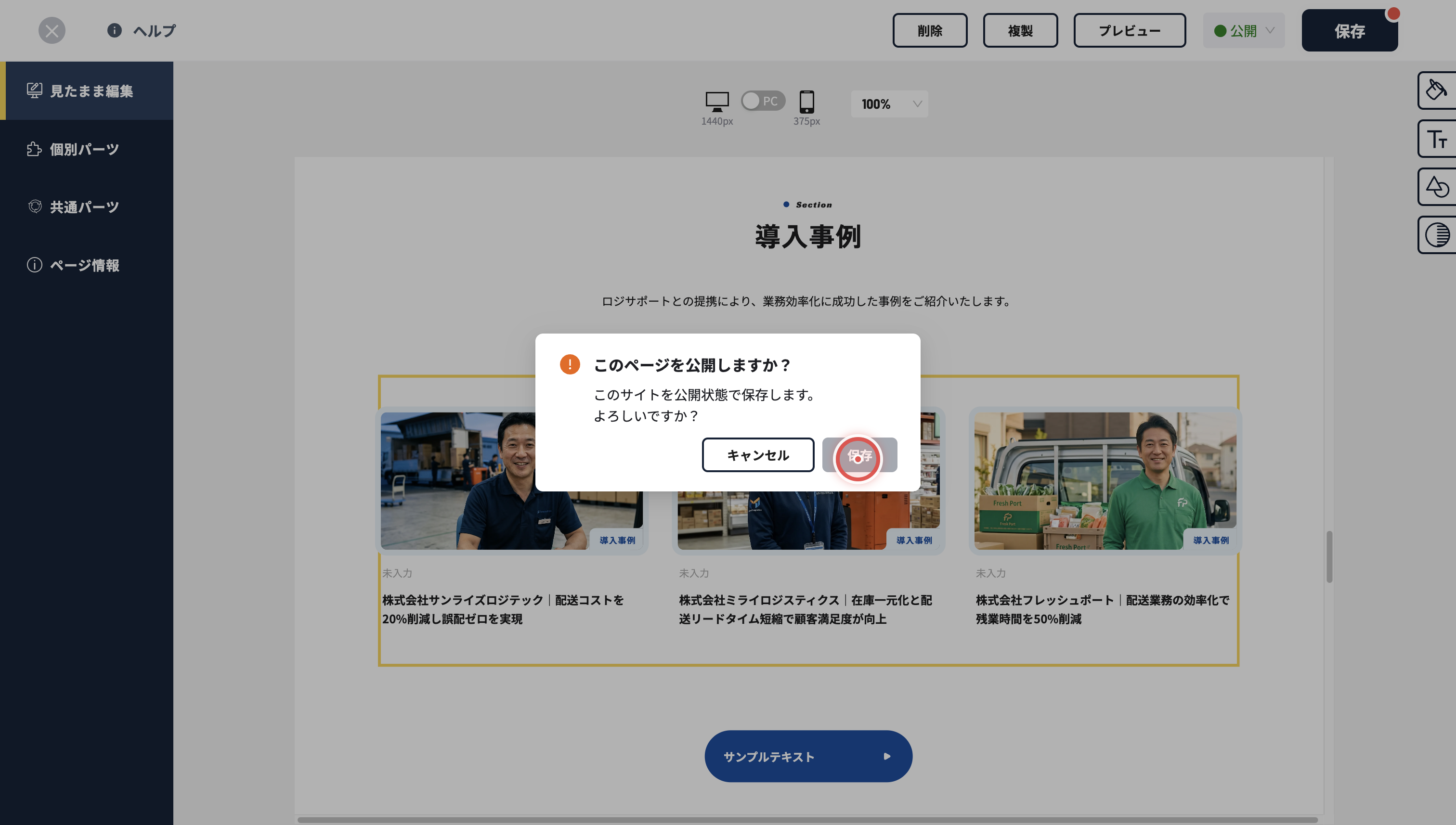Click the このサイトを公開状態で保存します message
Image resolution: width=1456 pixels, height=825 pixels.
[704, 395]
